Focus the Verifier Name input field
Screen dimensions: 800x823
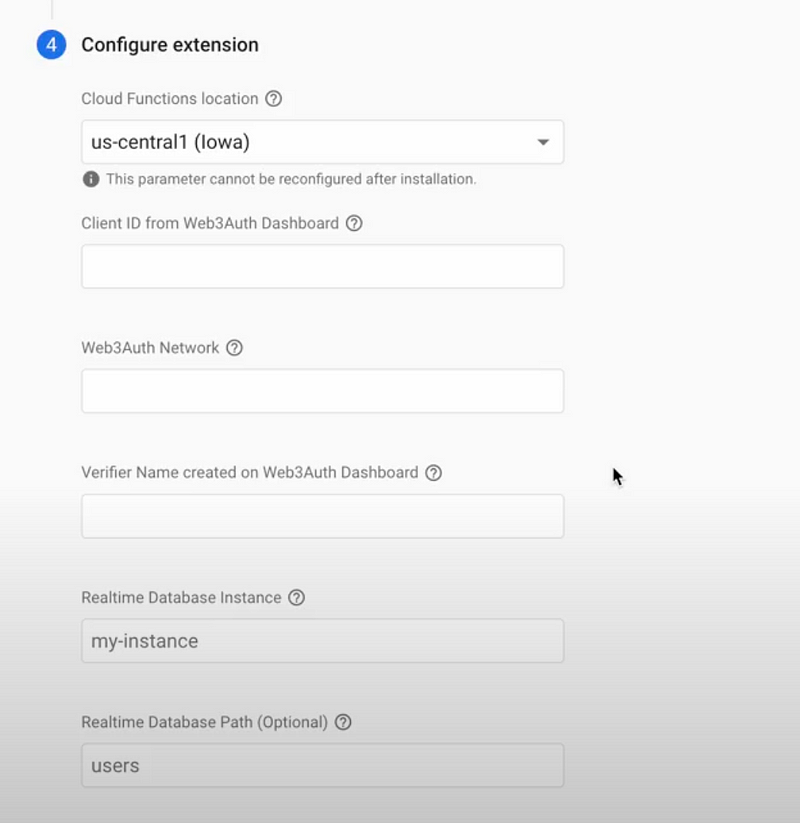click(323, 516)
